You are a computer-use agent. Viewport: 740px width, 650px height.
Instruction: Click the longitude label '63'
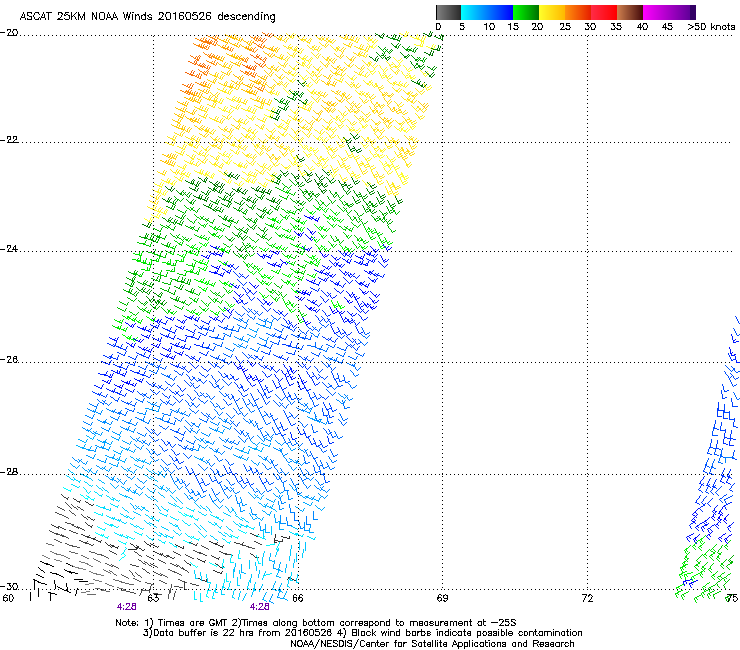[153, 598]
